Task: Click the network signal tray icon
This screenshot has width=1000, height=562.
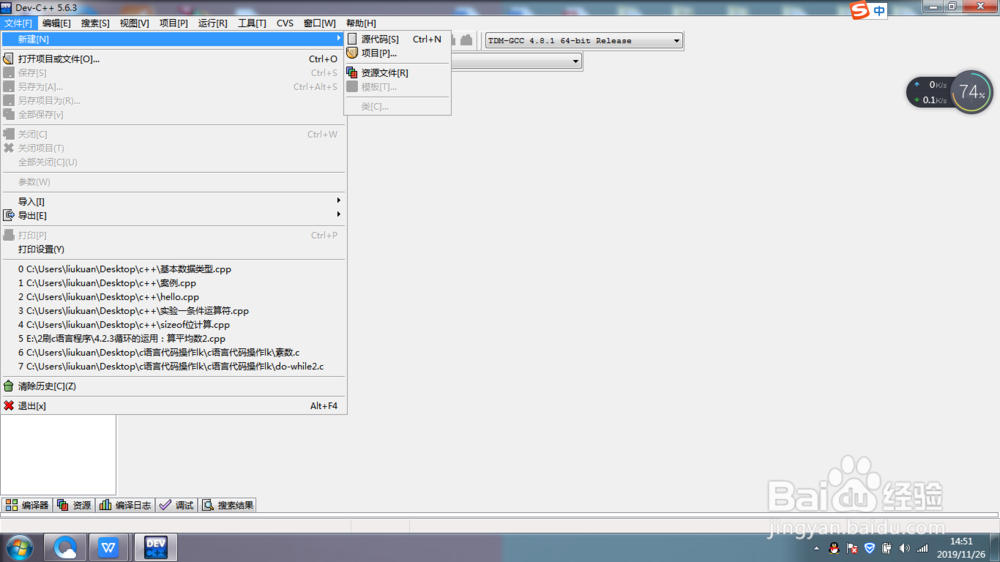Action: [x=922, y=548]
